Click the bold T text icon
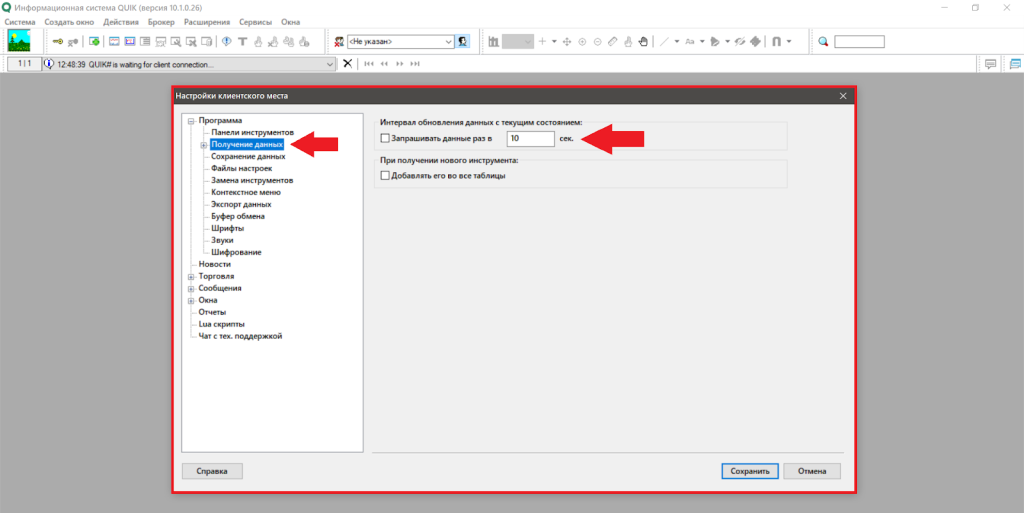Viewport: 1024px width, 513px height. point(242,42)
